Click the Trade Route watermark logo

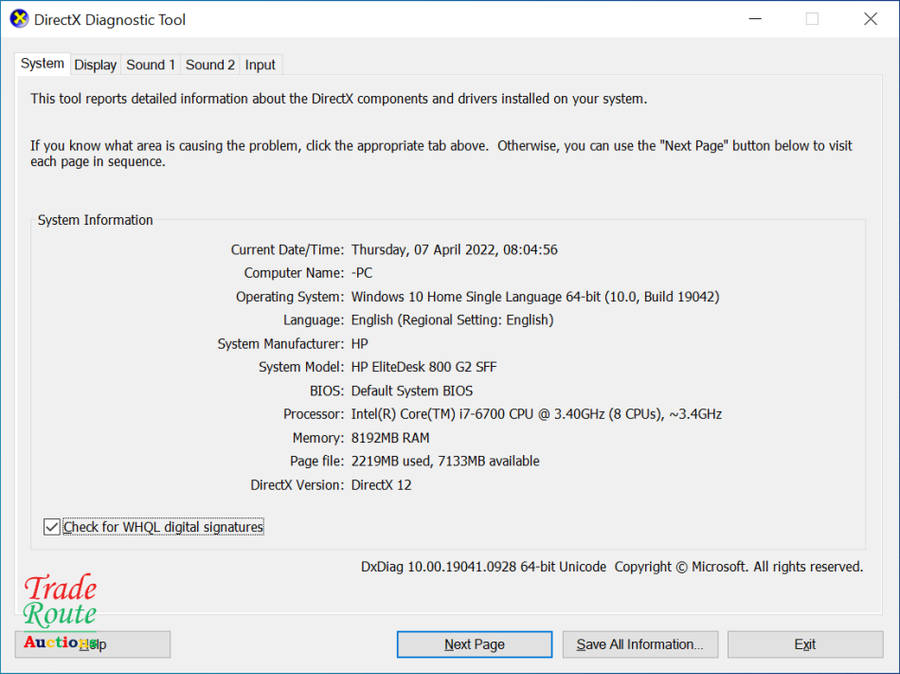(60, 601)
